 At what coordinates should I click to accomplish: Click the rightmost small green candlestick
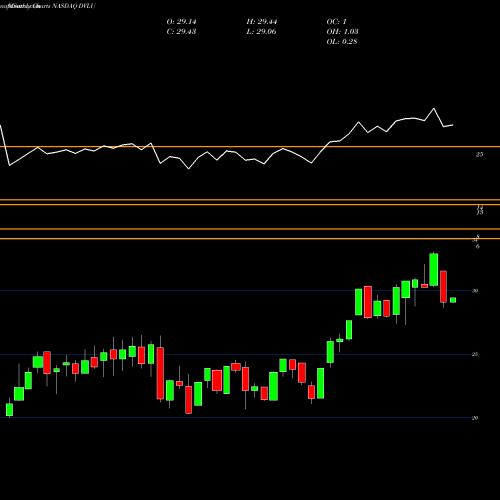453,300
